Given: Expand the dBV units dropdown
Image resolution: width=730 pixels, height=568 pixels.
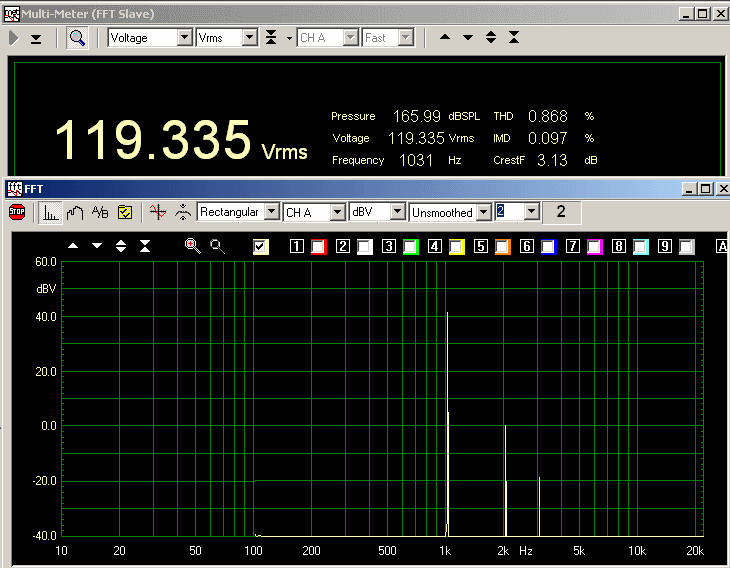Looking at the screenshot, I should tap(397, 212).
